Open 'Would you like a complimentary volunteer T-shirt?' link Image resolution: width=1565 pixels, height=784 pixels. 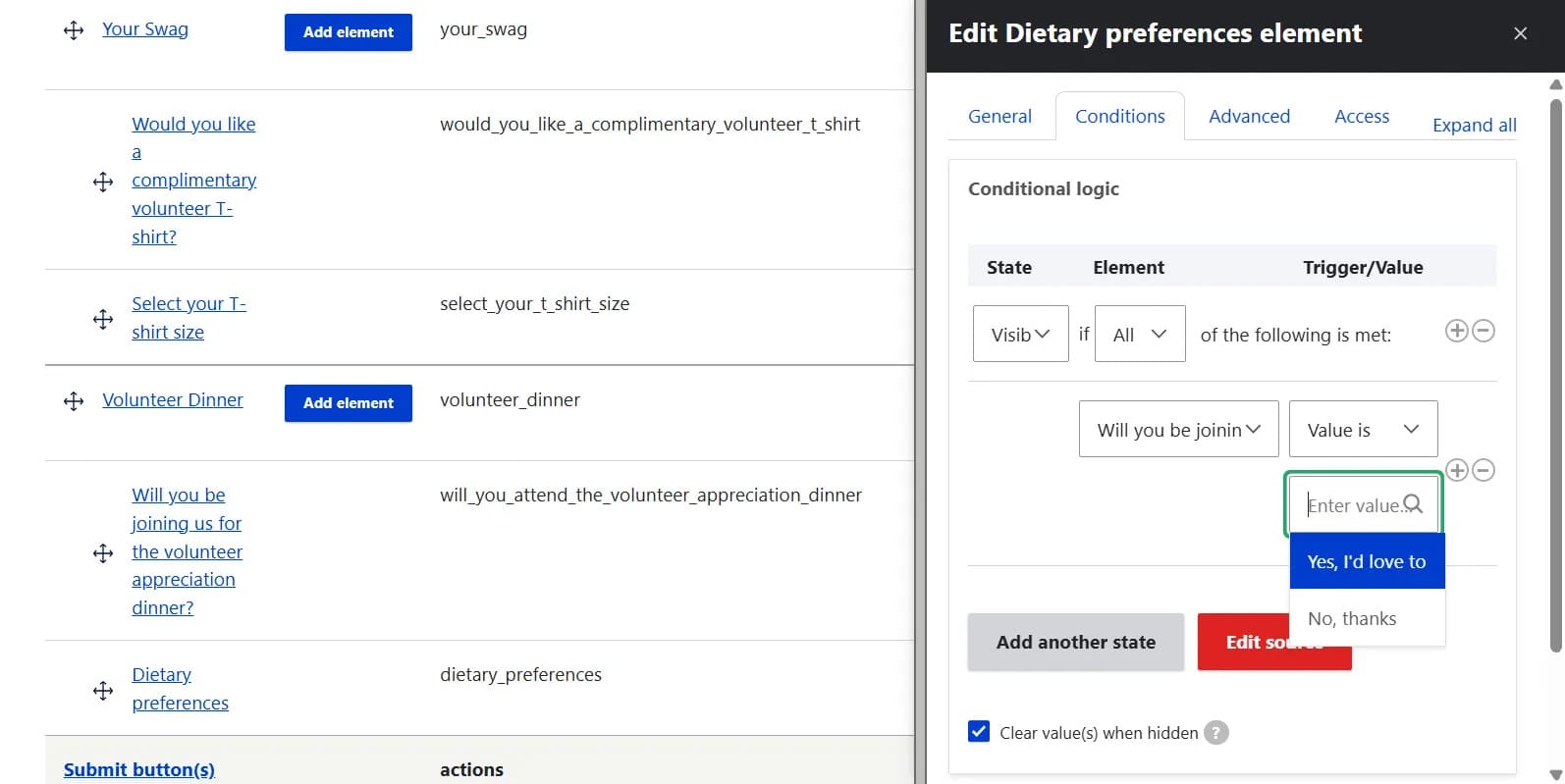click(194, 181)
